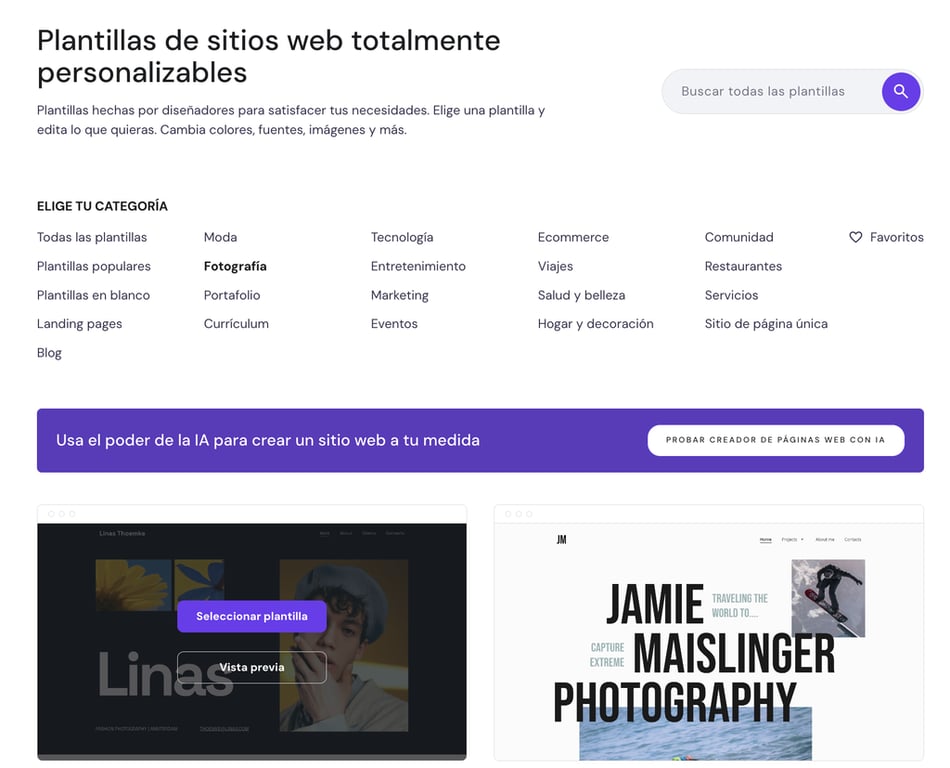Screen dimensions: 950x768
Task: Select the Viajes category
Action: click(555, 266)
